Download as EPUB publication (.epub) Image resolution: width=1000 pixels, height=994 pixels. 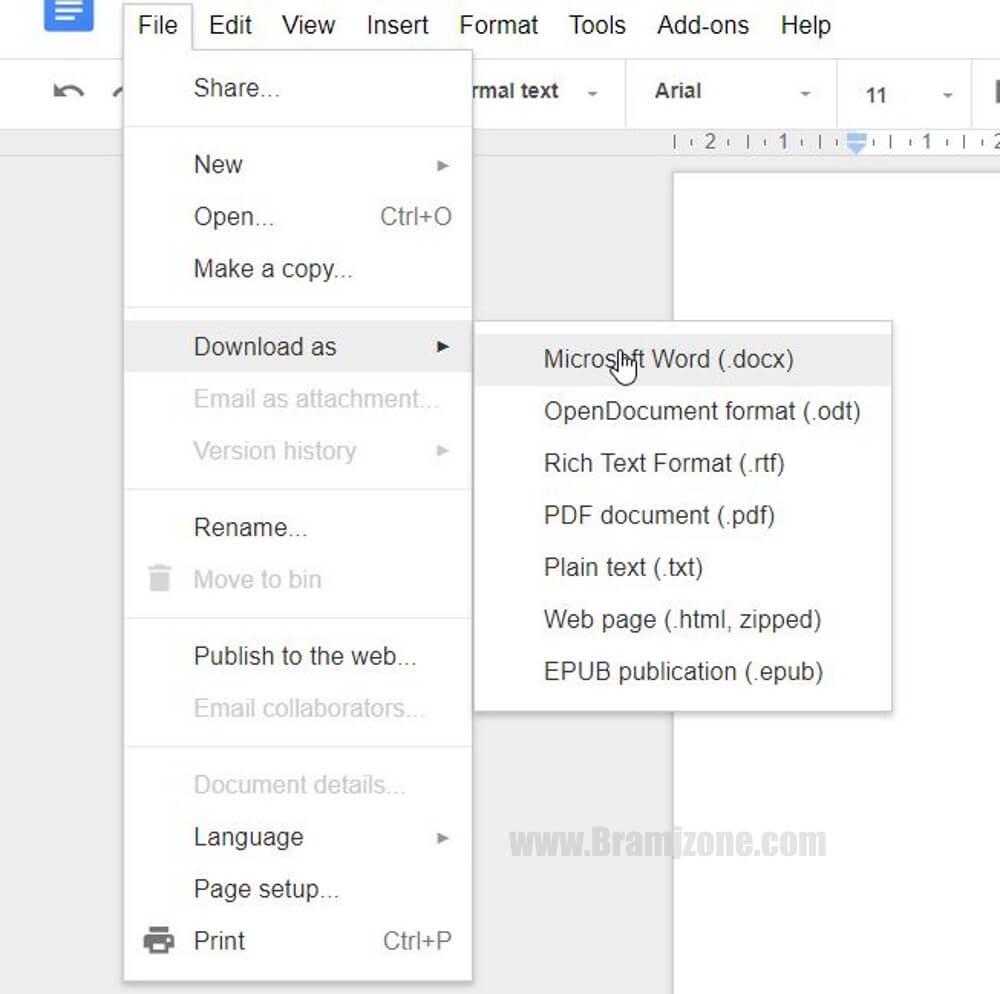click(x=682, y=671)
